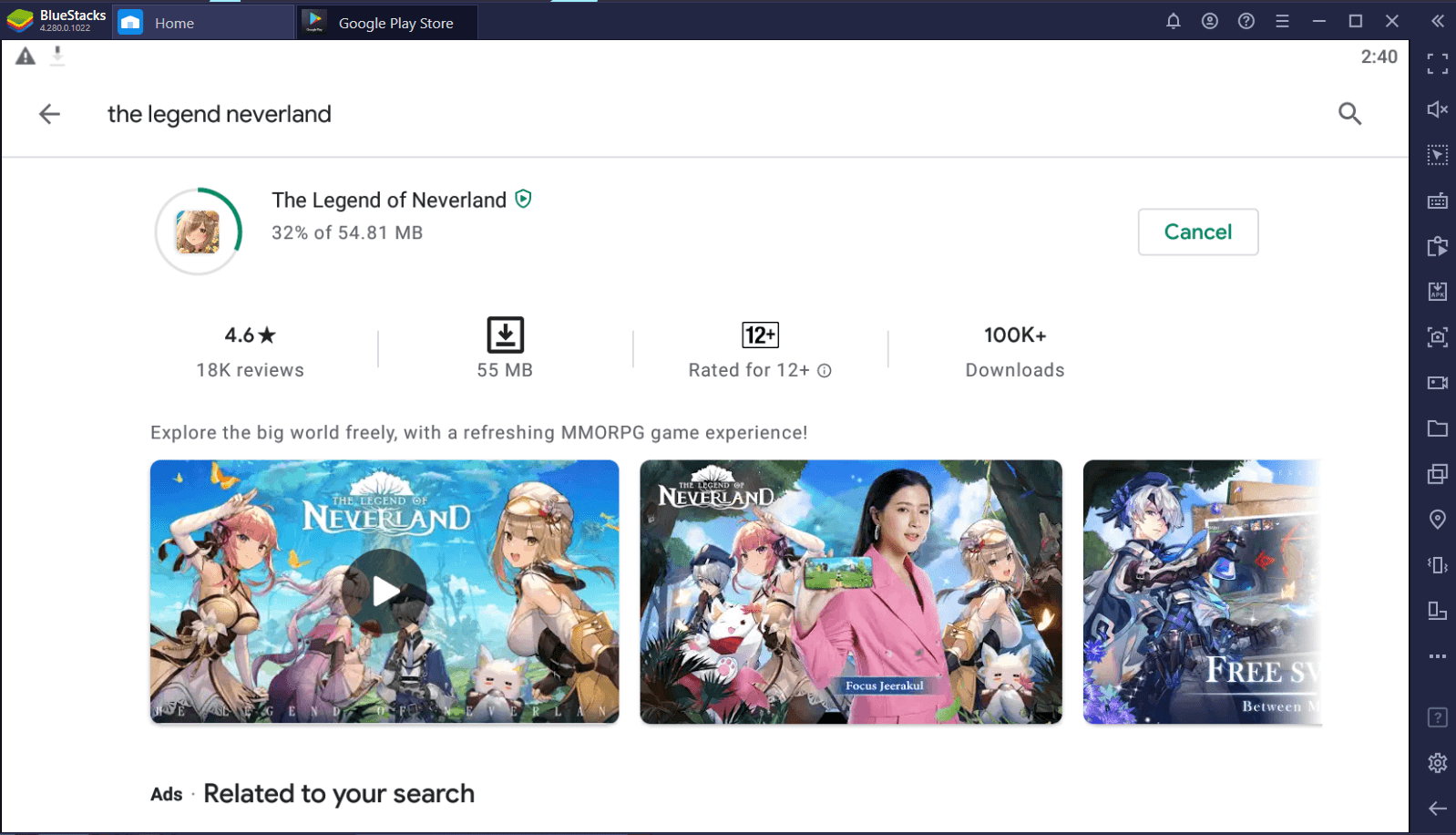This screenshot has height=835, width=1456.
Task: Click the '32% of 54.81 MB' progress text
Action: tap(347, 232)
